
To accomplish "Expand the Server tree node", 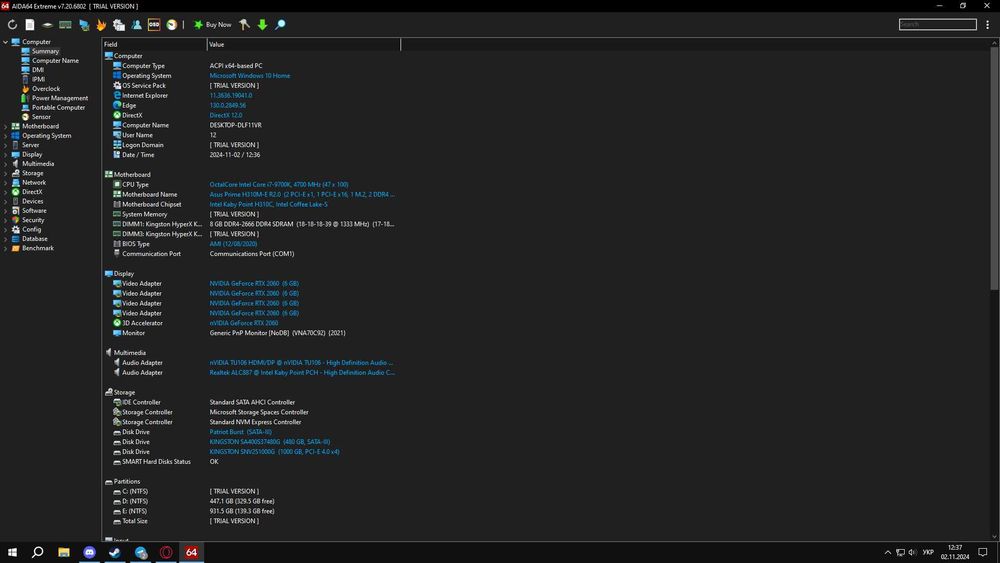I will coord(5,145).
